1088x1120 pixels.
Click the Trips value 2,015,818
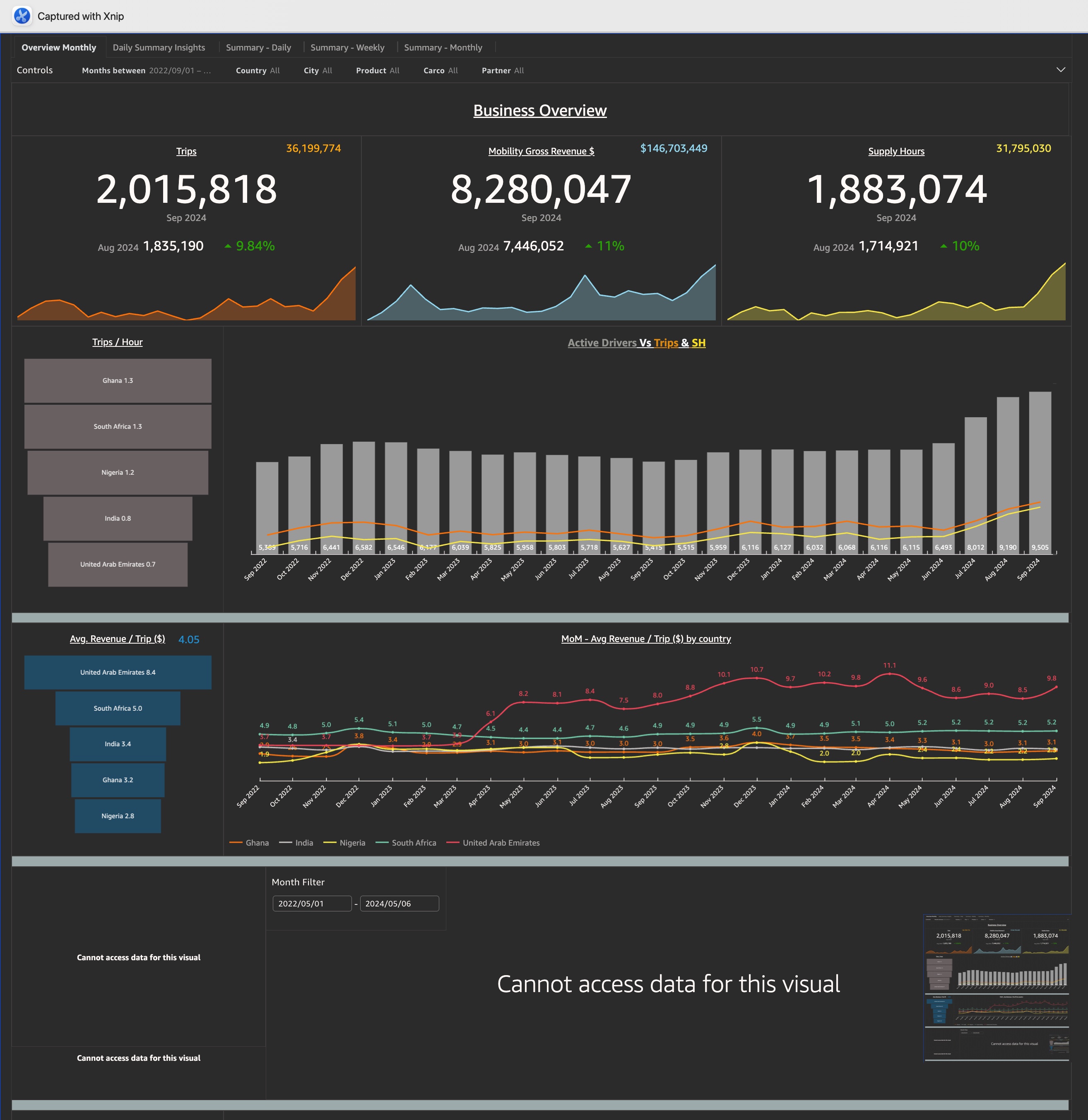pos(186,189)
